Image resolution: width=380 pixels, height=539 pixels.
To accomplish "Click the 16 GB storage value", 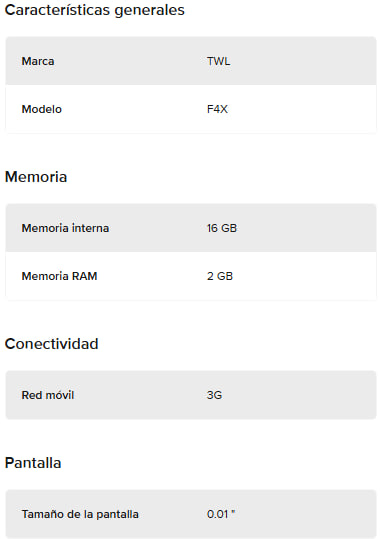I will point(222,228).
